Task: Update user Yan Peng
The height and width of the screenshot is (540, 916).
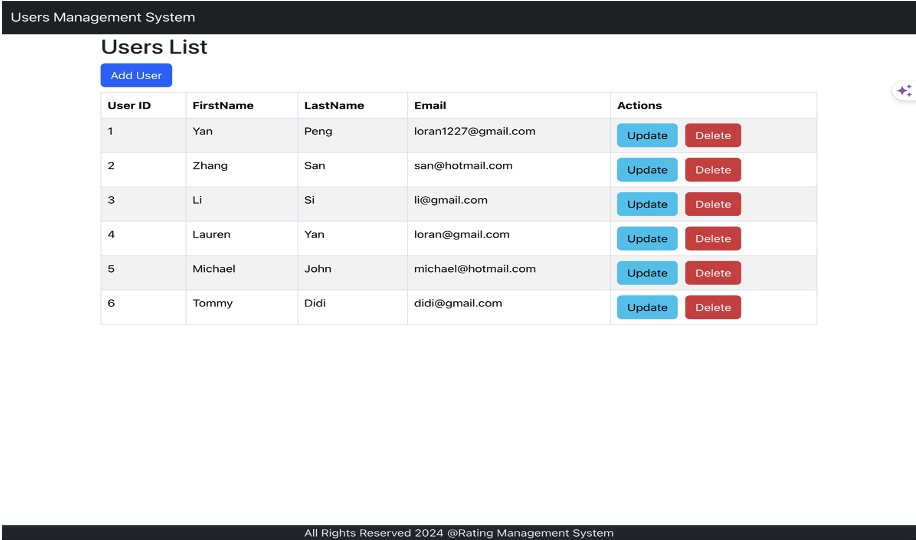Action: click(x=647, y=136)
